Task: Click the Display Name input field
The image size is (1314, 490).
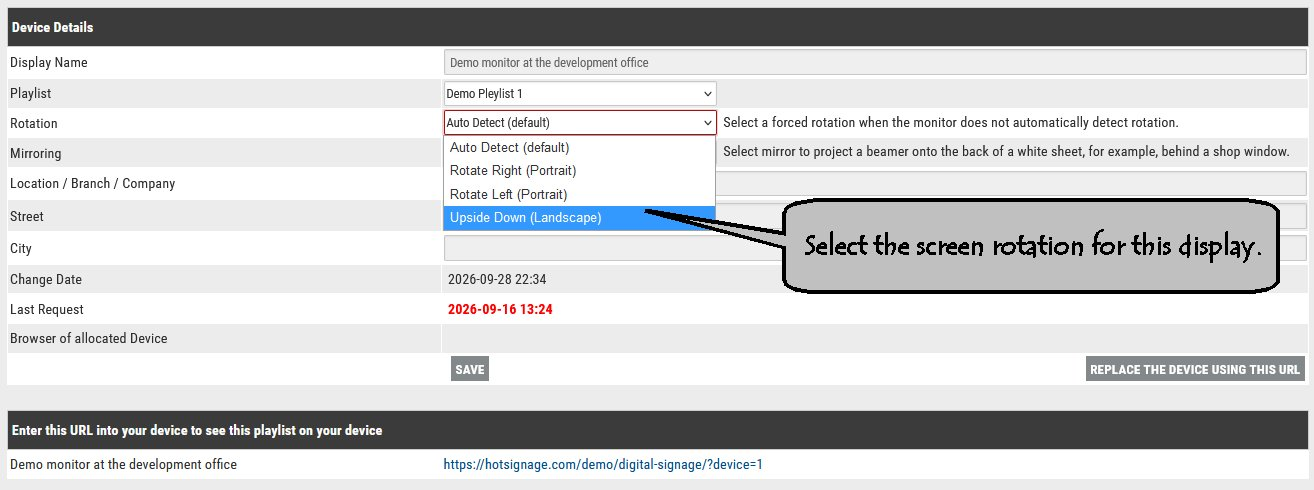Action: click(875, 62)
